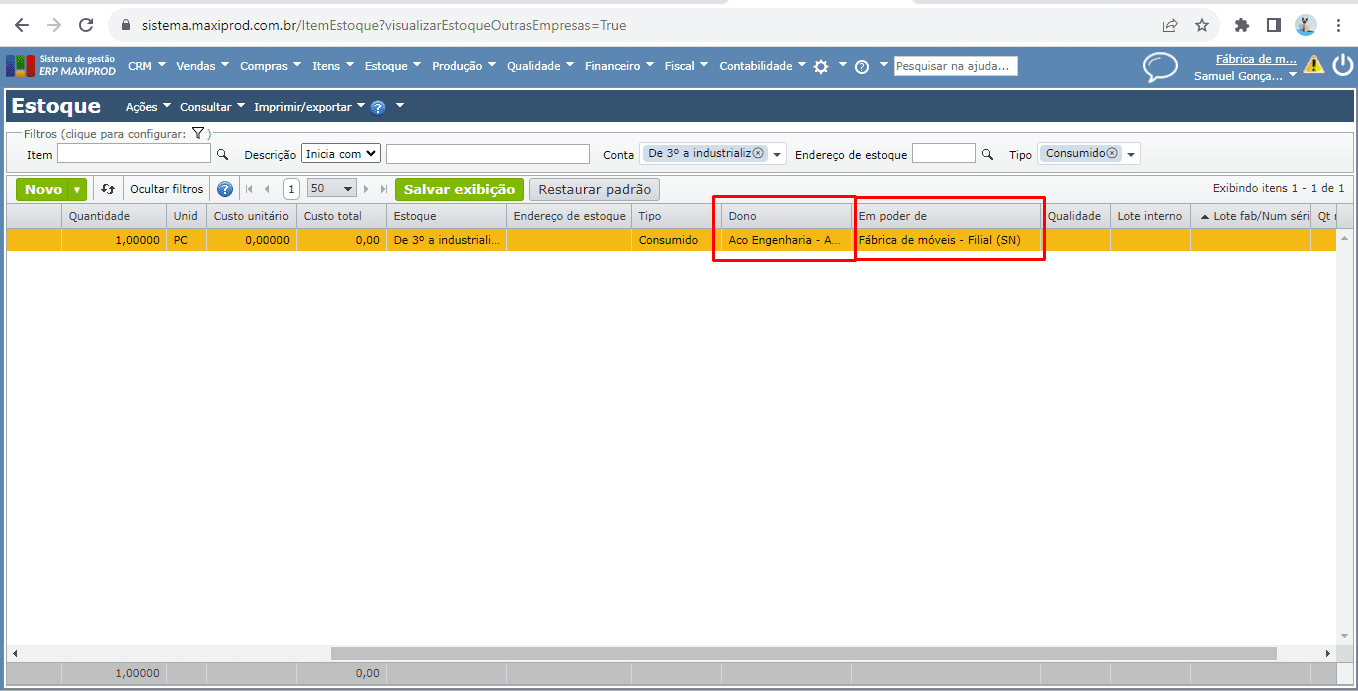Expand the Ações dropdown
This screenshot has width=1358, height=691.
(148, 107)
